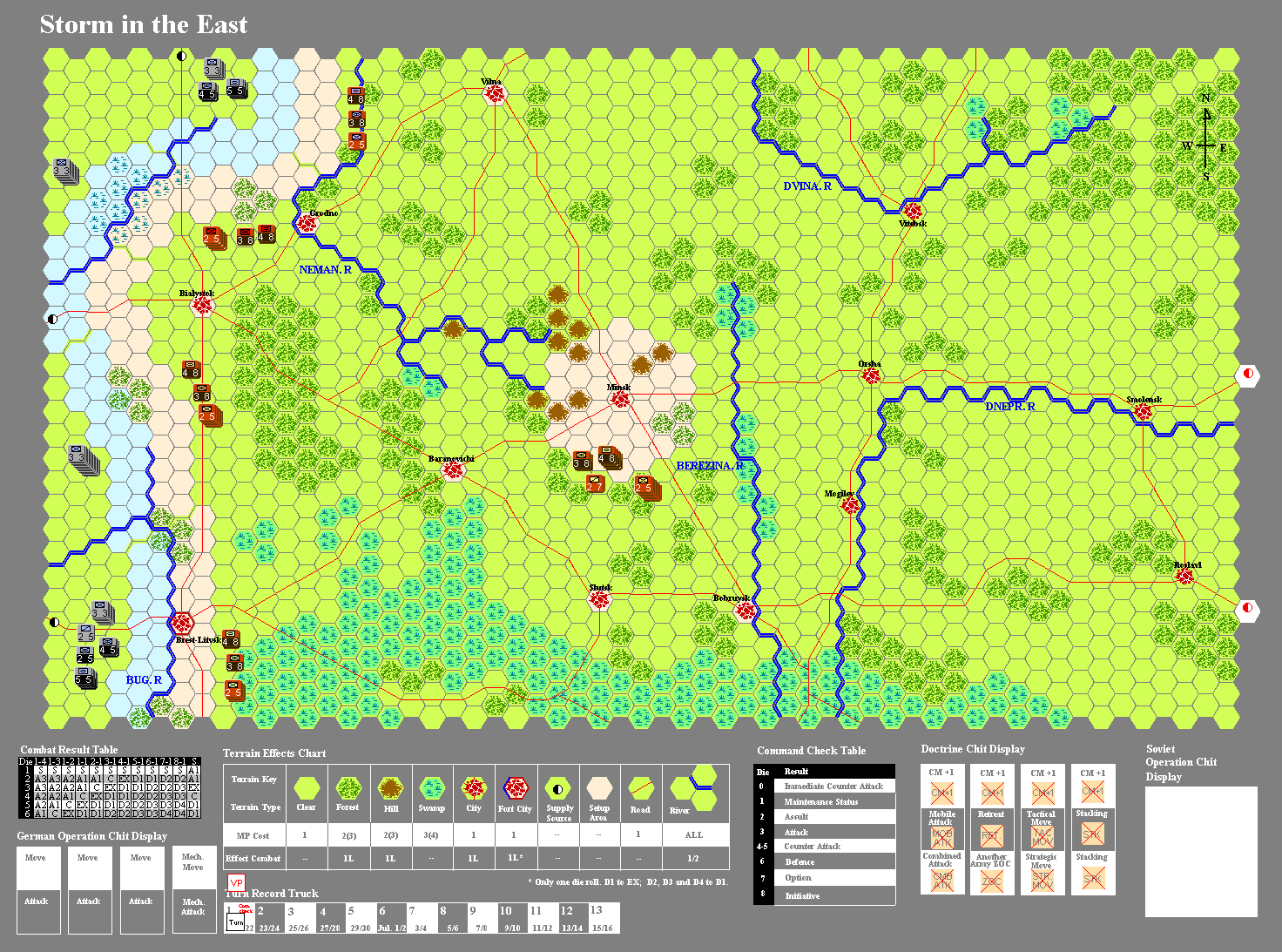Click the BEREZINA. R river label
The image size is (1282, 952).
pyautogui.click(x=710, y=466)
